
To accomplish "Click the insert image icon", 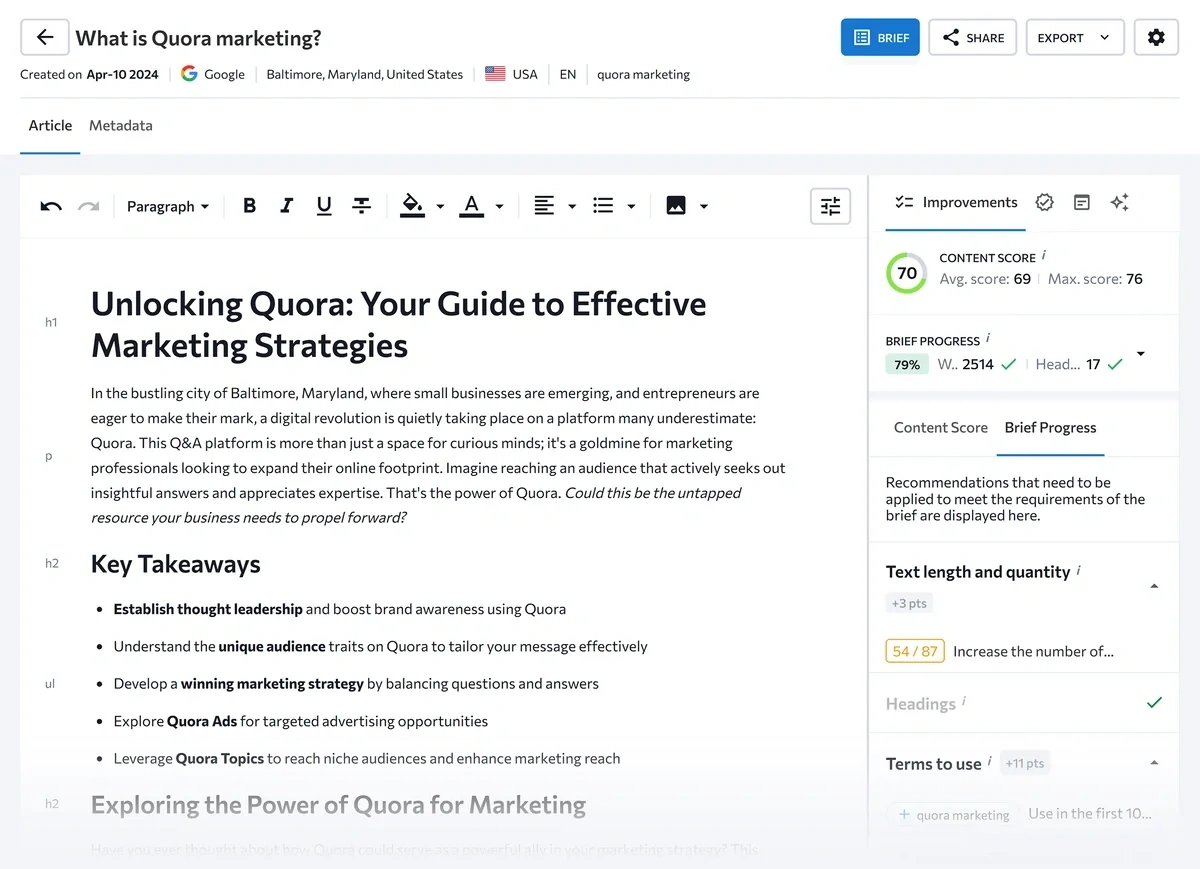I will click(676, 206).
